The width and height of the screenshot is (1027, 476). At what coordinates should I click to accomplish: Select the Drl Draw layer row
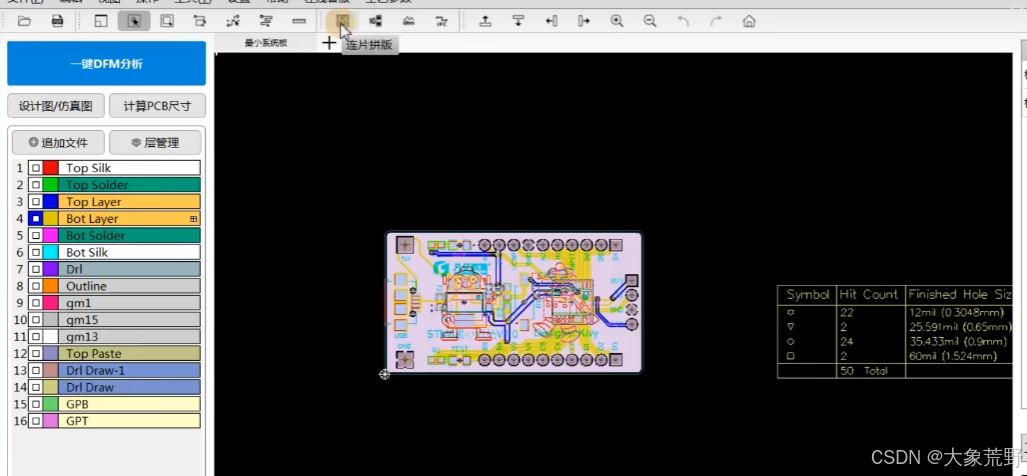coord(129,387)
